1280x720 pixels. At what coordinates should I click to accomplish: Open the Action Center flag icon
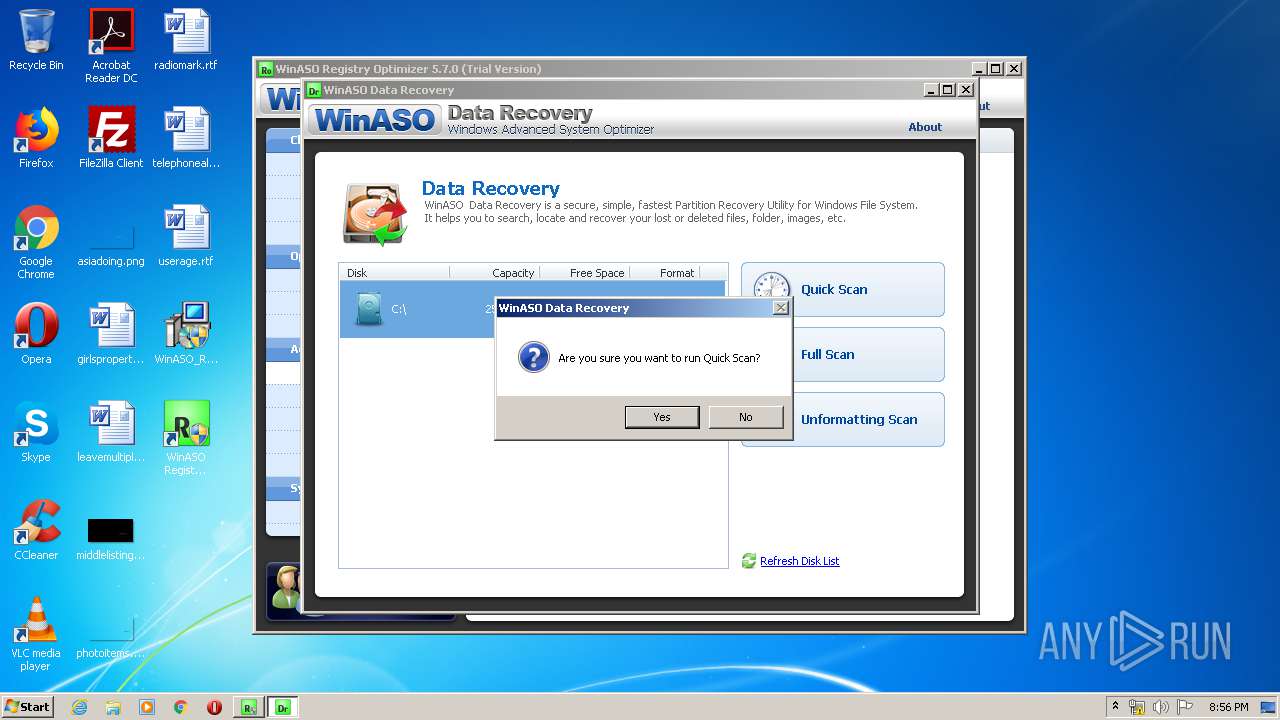pyautogui.click(x=1184, y=707)
